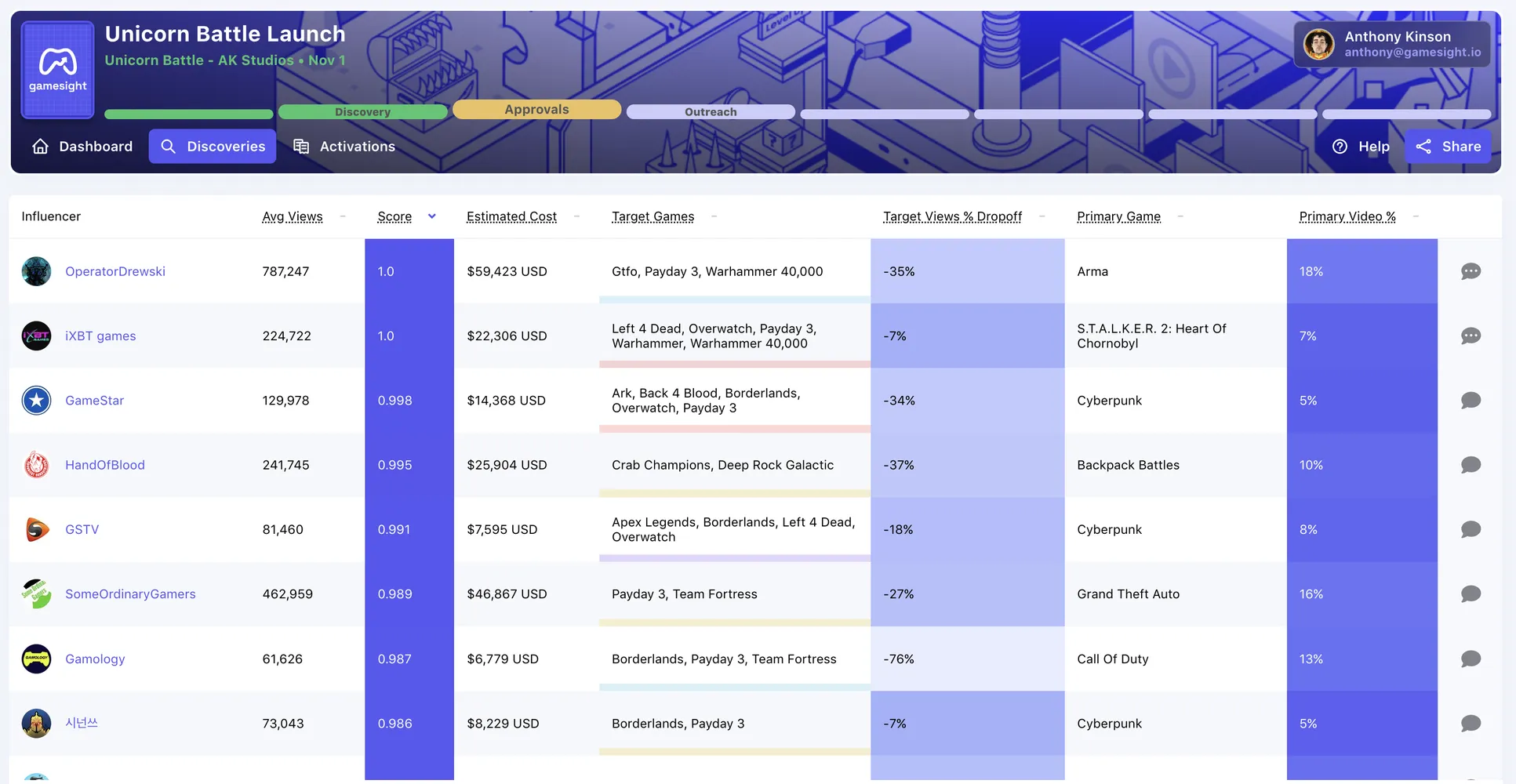Open comment bubble for iXBT games row

click(1471, 336)
